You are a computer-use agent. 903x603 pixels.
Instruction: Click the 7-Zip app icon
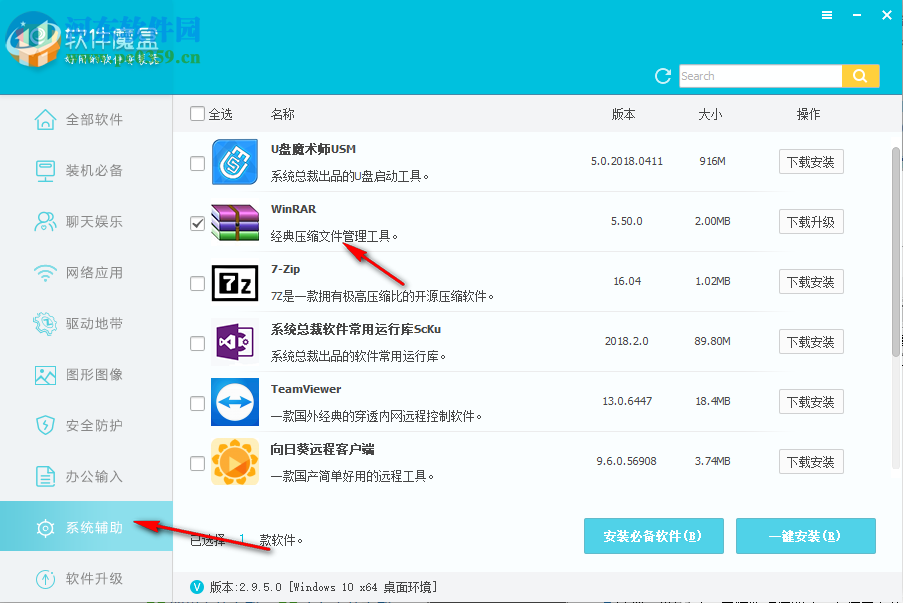pyautogui.click(x=234, y=283)
